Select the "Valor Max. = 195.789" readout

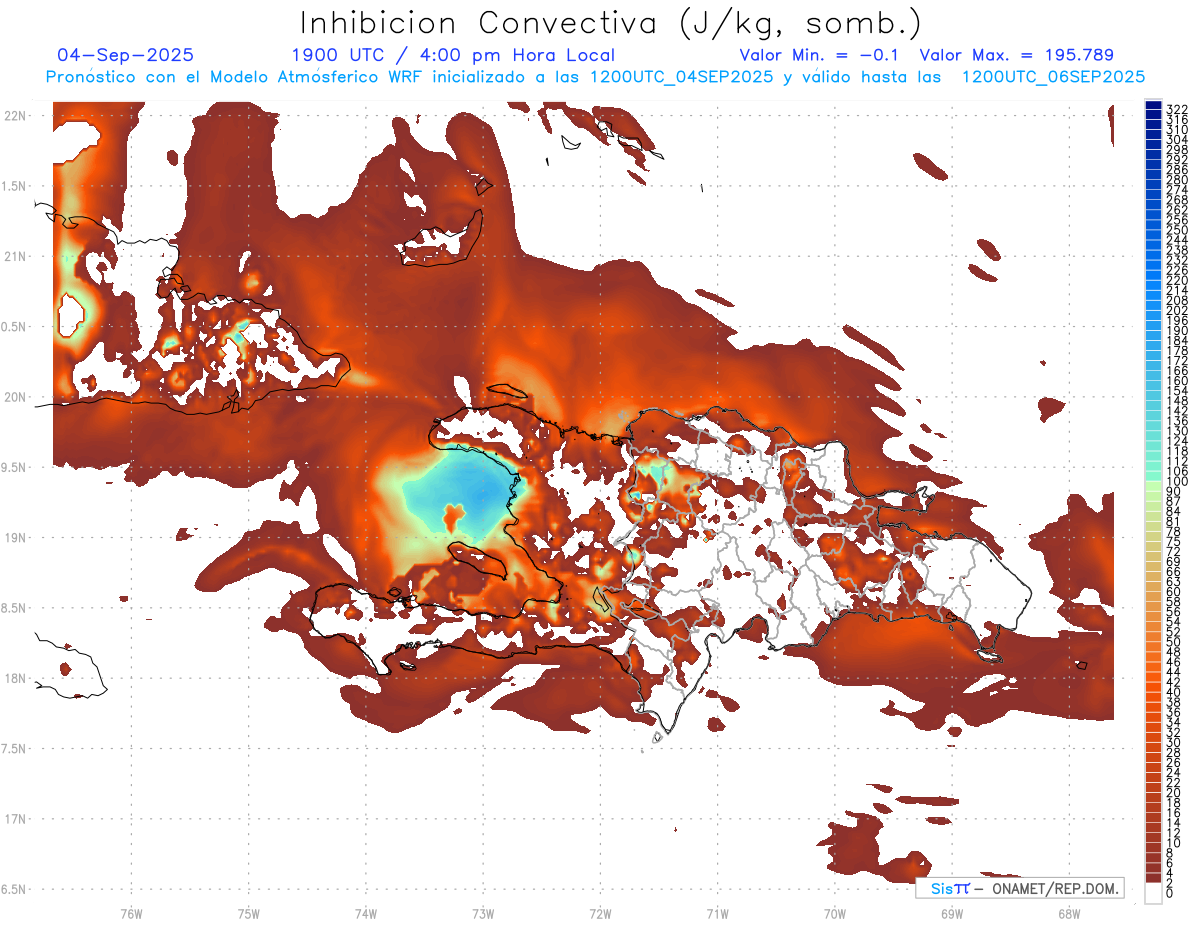(1016, 55)
